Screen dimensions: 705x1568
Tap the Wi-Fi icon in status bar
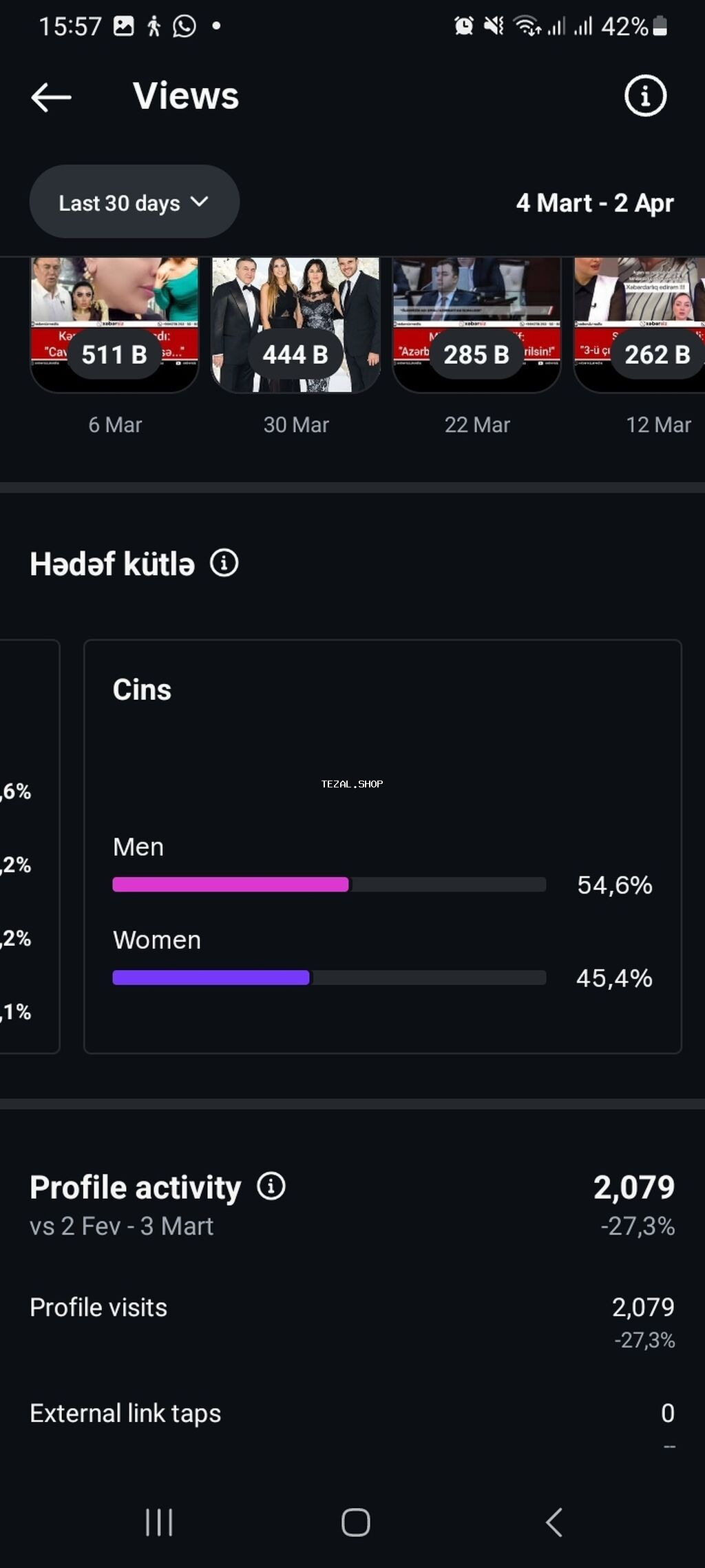(x=527, y=26)
